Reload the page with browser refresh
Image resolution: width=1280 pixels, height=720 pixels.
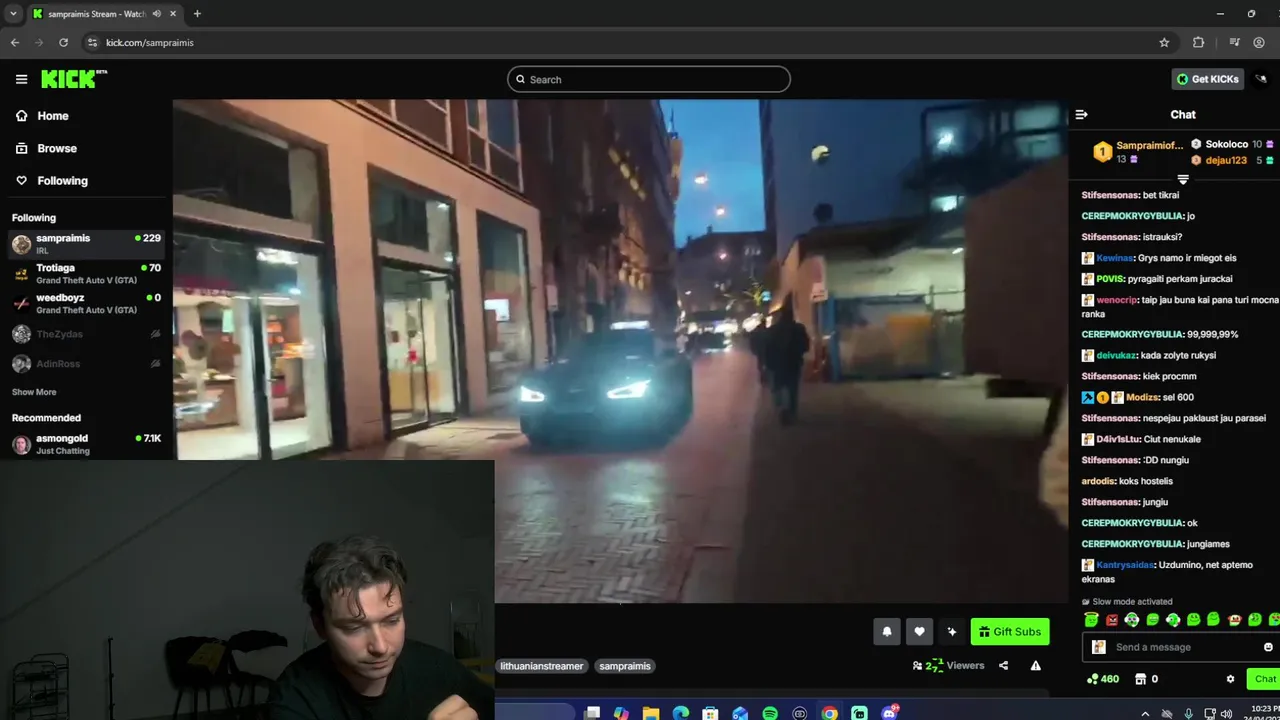tap(63, 42)
